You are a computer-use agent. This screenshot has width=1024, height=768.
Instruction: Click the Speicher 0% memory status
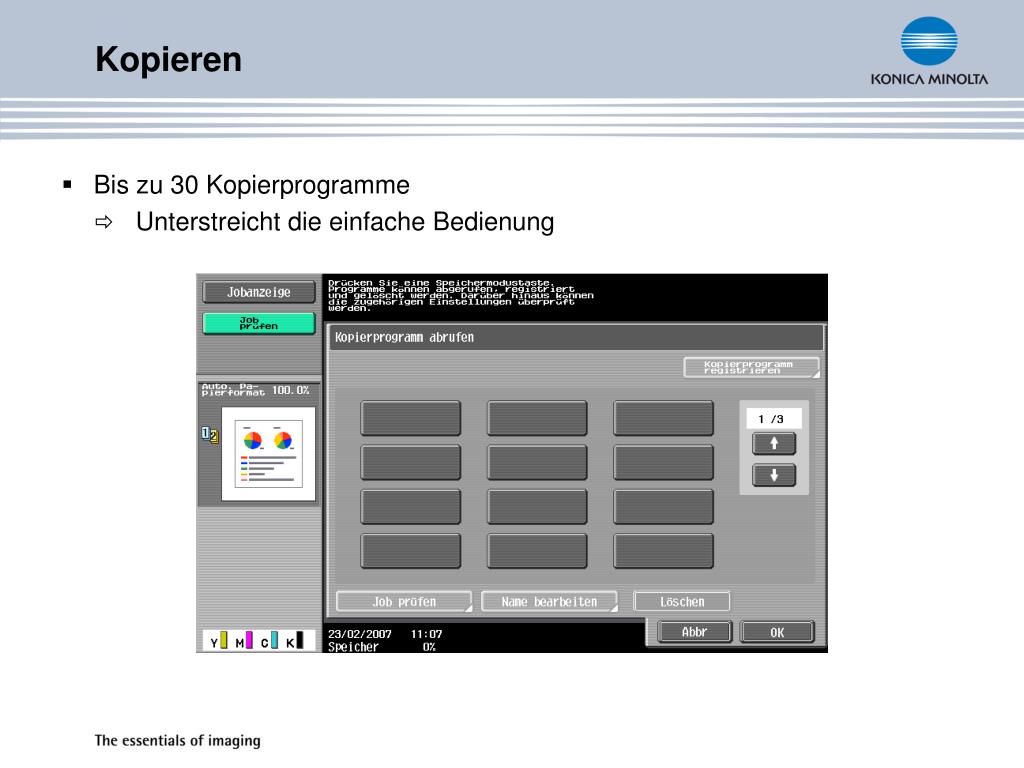coord(382,647)
